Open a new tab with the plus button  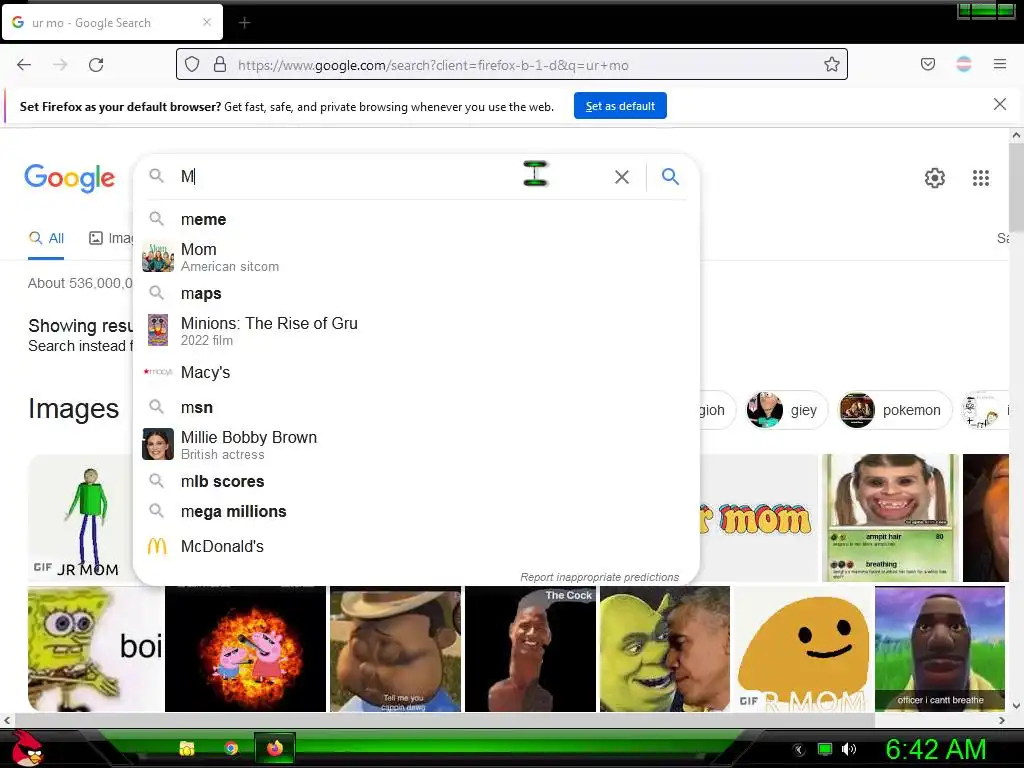click(x=244, y=23)
